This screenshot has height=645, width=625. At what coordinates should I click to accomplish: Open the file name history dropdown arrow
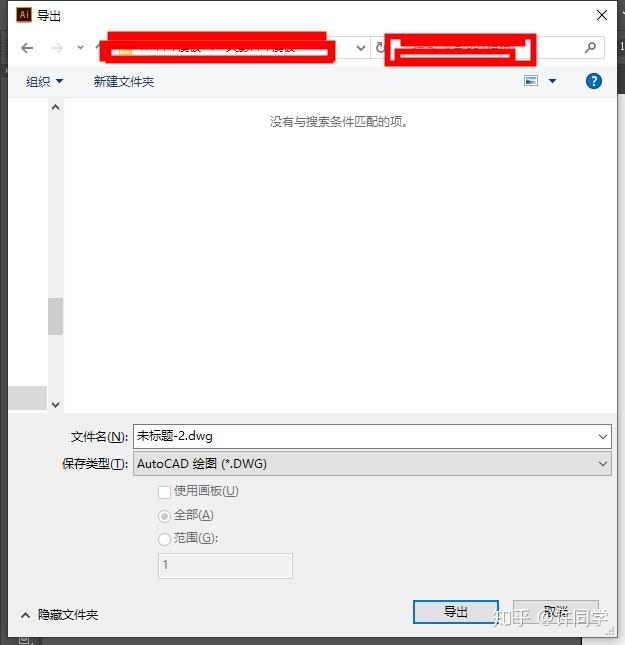pos(603,436)
